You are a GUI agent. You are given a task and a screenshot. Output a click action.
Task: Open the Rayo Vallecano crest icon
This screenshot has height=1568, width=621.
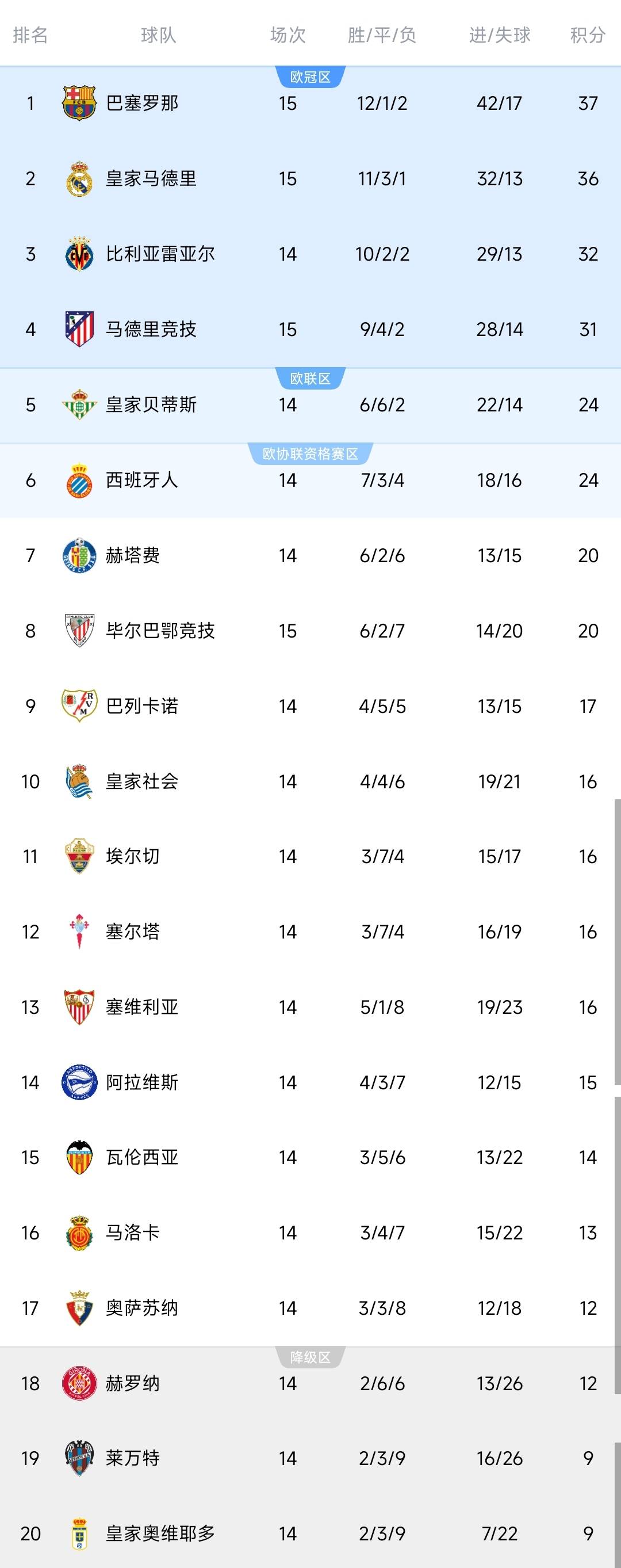click(x=79, y=706)
